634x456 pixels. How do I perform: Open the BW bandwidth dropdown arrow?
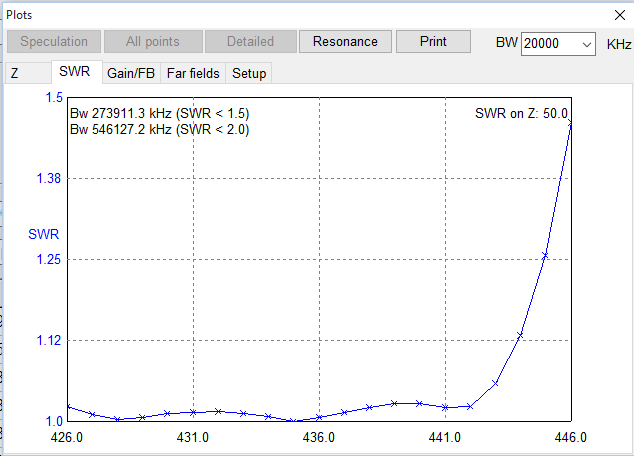pyautogui.click(x=587, y=44)
